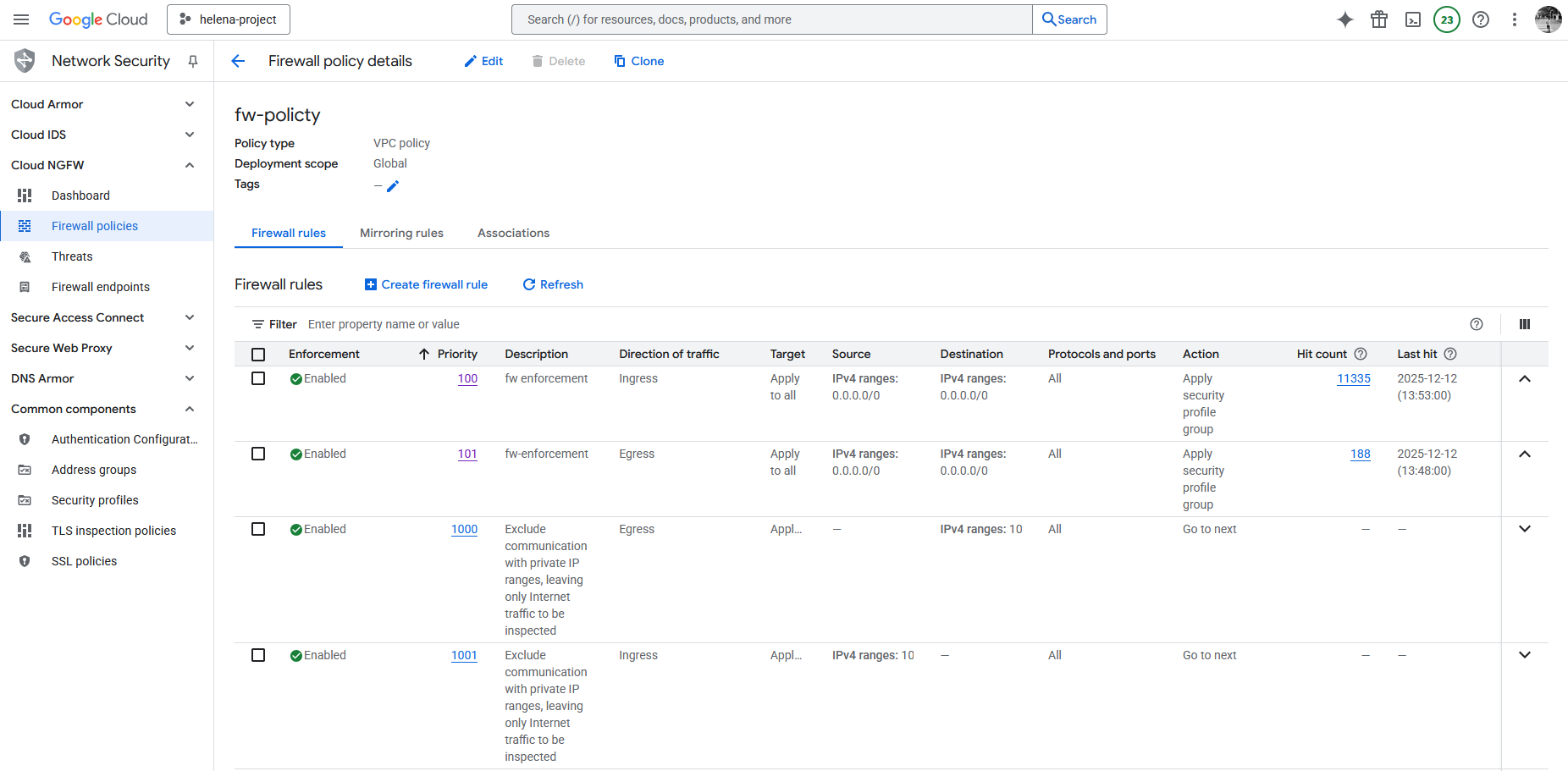Open the main navigation hamburger menu

pyautogui.click(x=21, y=19)
